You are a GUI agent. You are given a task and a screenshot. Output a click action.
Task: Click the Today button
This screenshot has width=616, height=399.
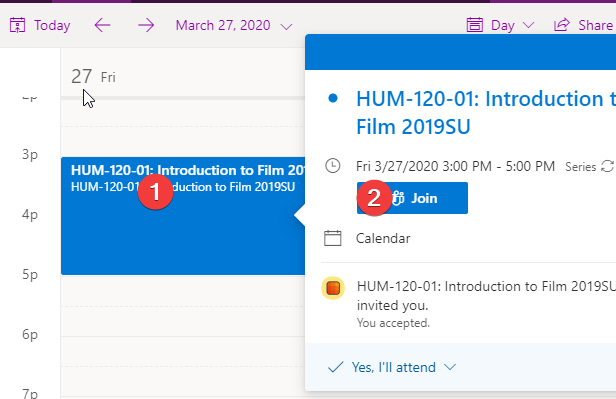[40, 25]
